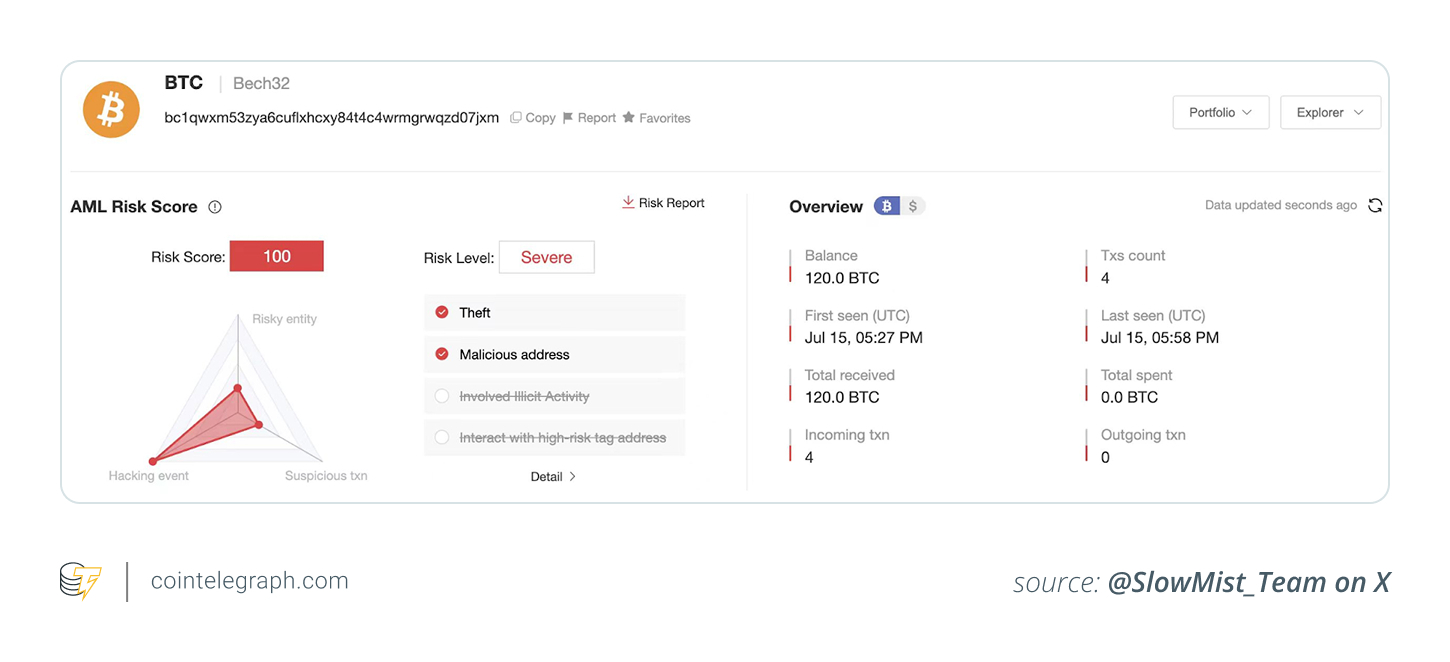1450x662 pixels.
Task: Select the Involved Illicit Activity option
Action: (442, 395)
